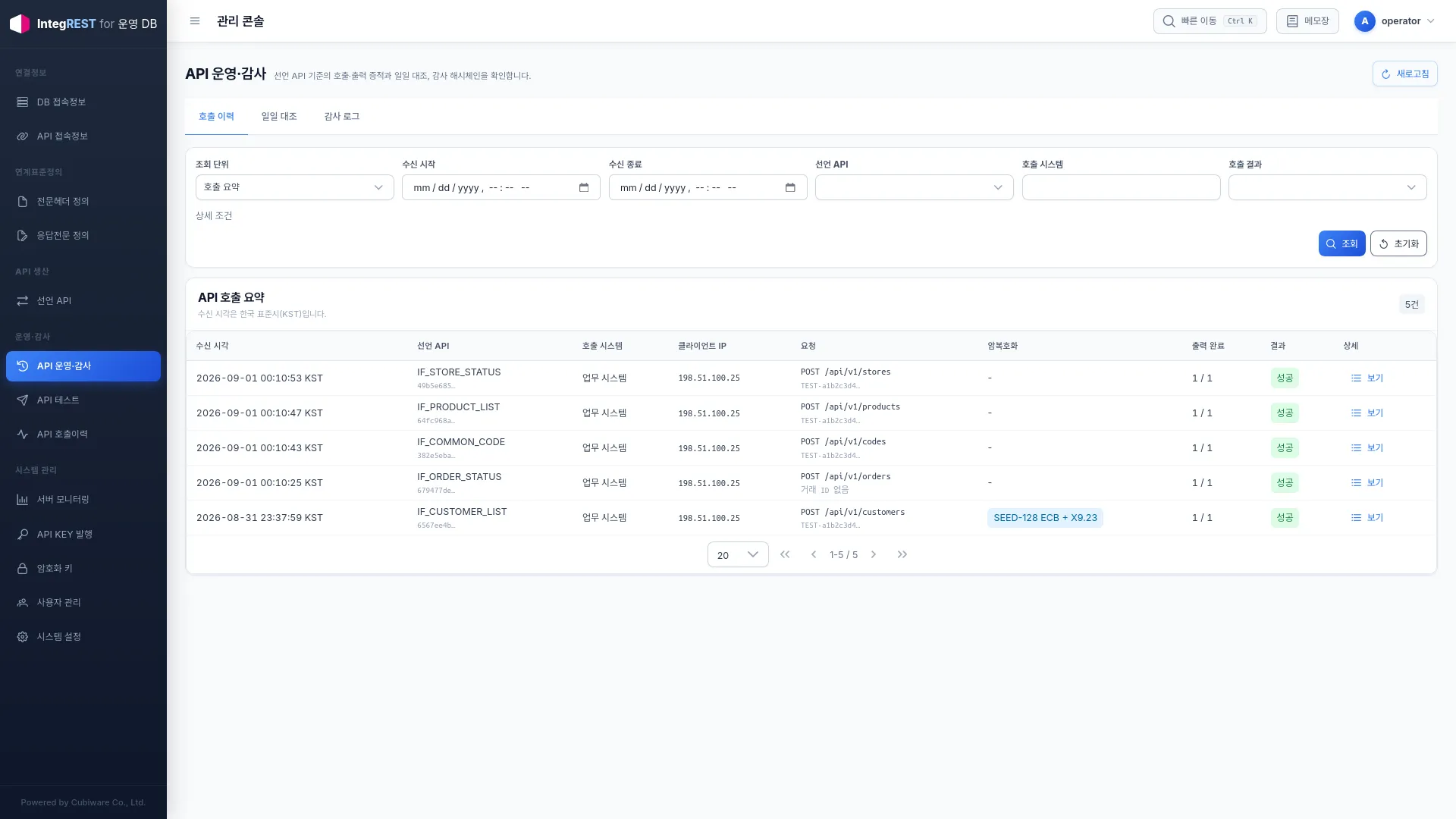Click the 5건 result count badge

1411,304
